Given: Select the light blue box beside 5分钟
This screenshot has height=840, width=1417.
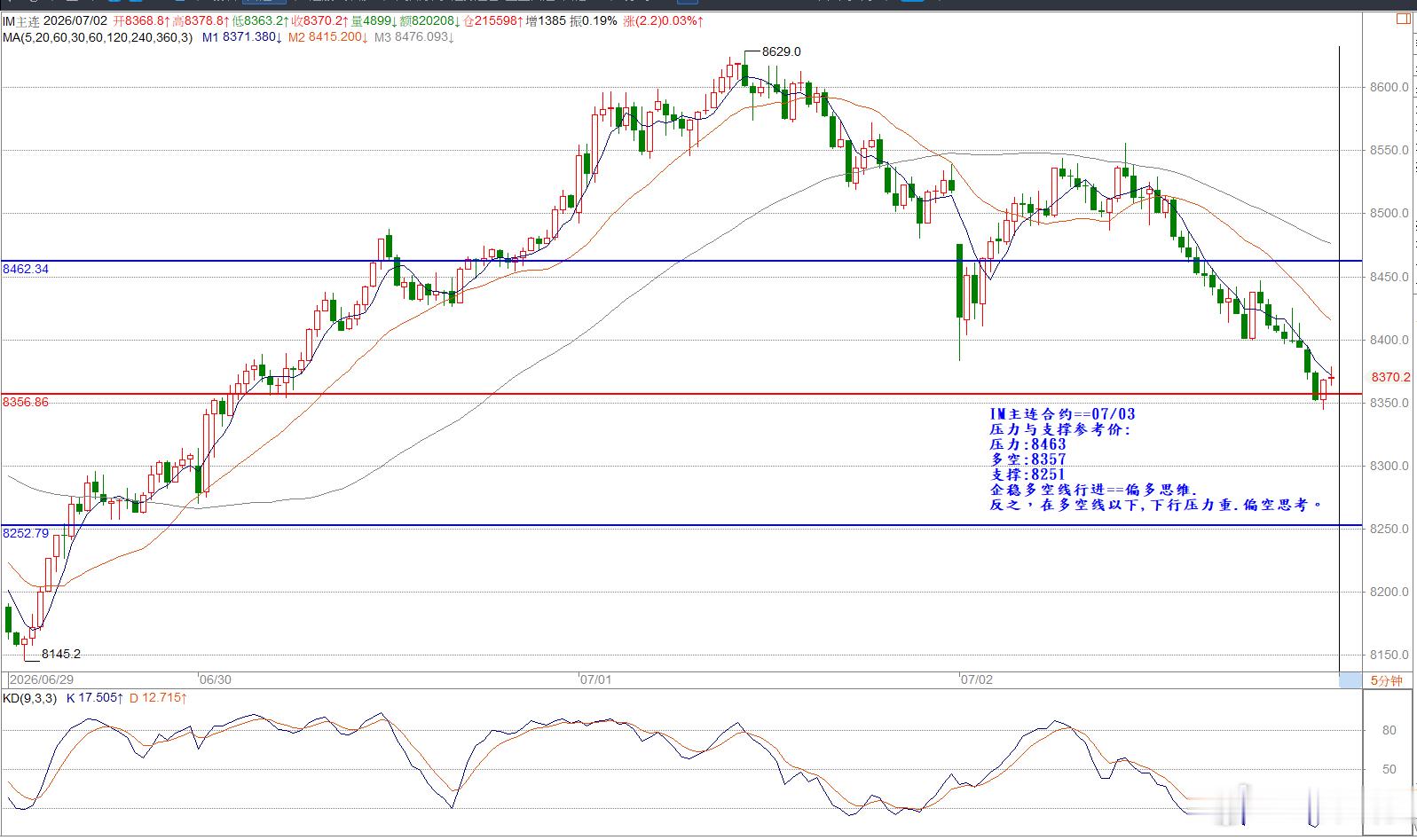Looking at the screenshot, I should [1350, 680].
